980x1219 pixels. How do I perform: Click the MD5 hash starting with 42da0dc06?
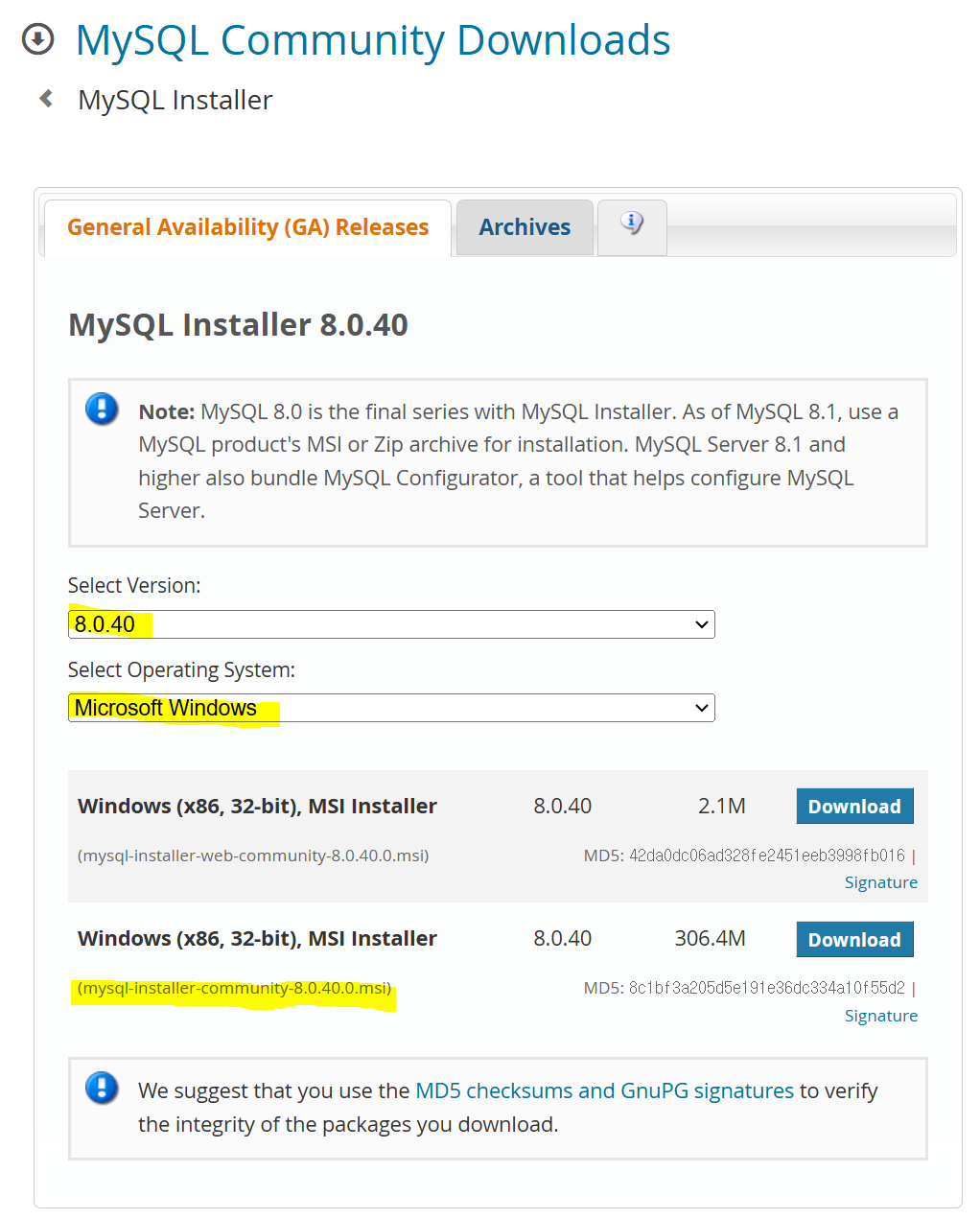[x=767, y=856]
